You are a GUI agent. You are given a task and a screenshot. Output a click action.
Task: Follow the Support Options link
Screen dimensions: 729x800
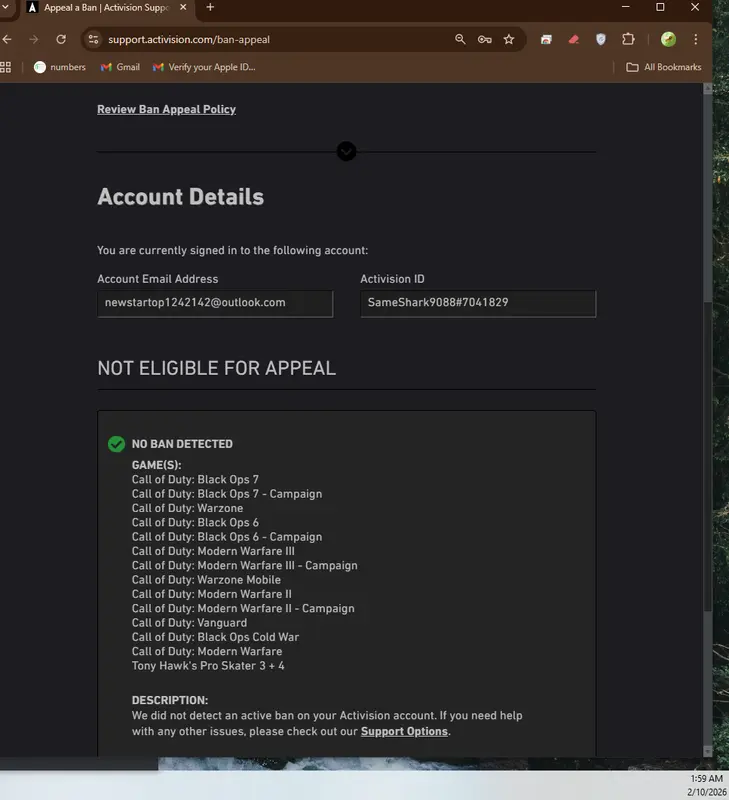pyautogui.click(x=404, y=731)
